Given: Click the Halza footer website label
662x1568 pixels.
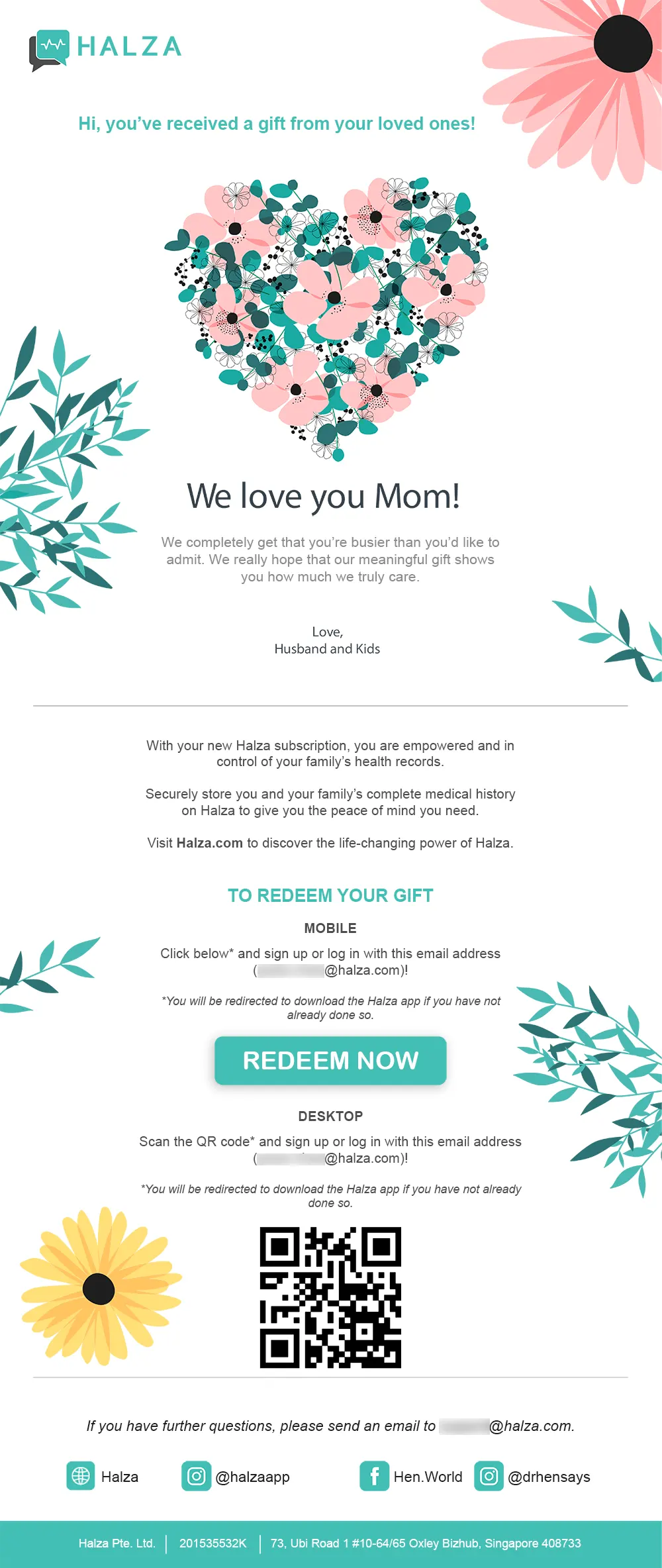Looking at the screenshot, I should tap(120, 1477).
